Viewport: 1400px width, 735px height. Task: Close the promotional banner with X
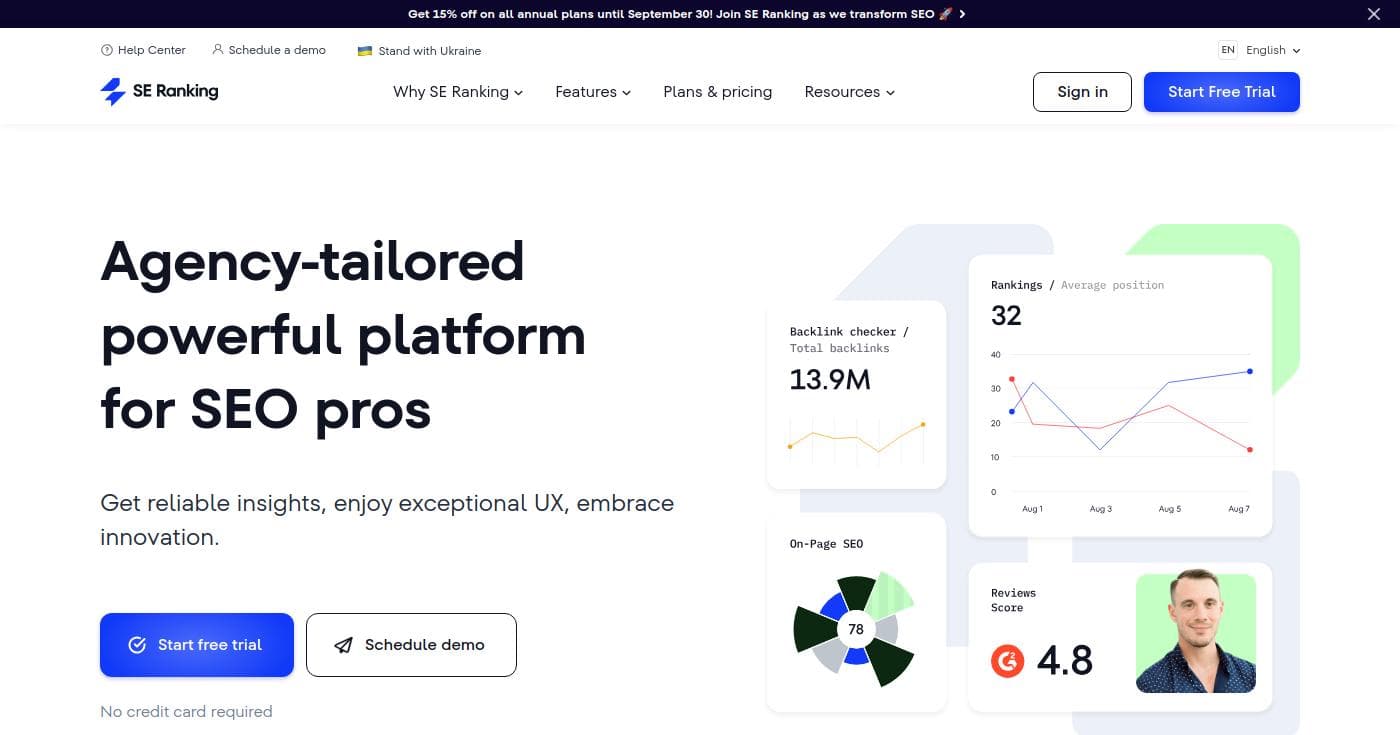(1373, 14)
